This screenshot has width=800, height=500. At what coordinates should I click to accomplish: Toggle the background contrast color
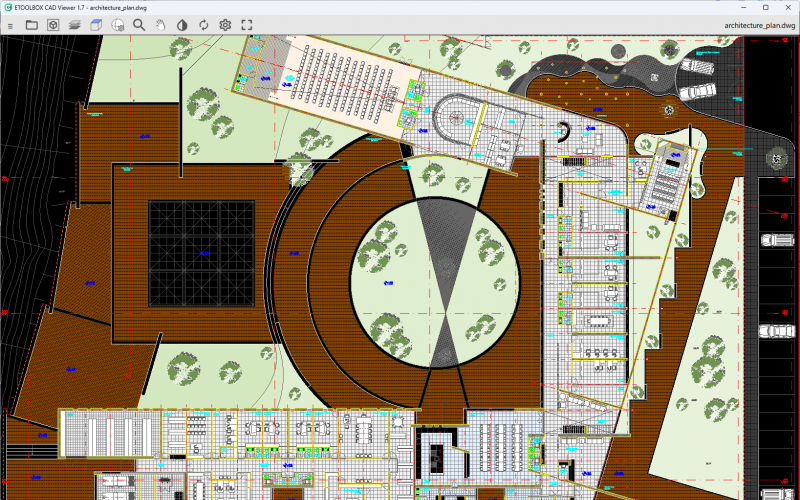(x=182, y=24)
